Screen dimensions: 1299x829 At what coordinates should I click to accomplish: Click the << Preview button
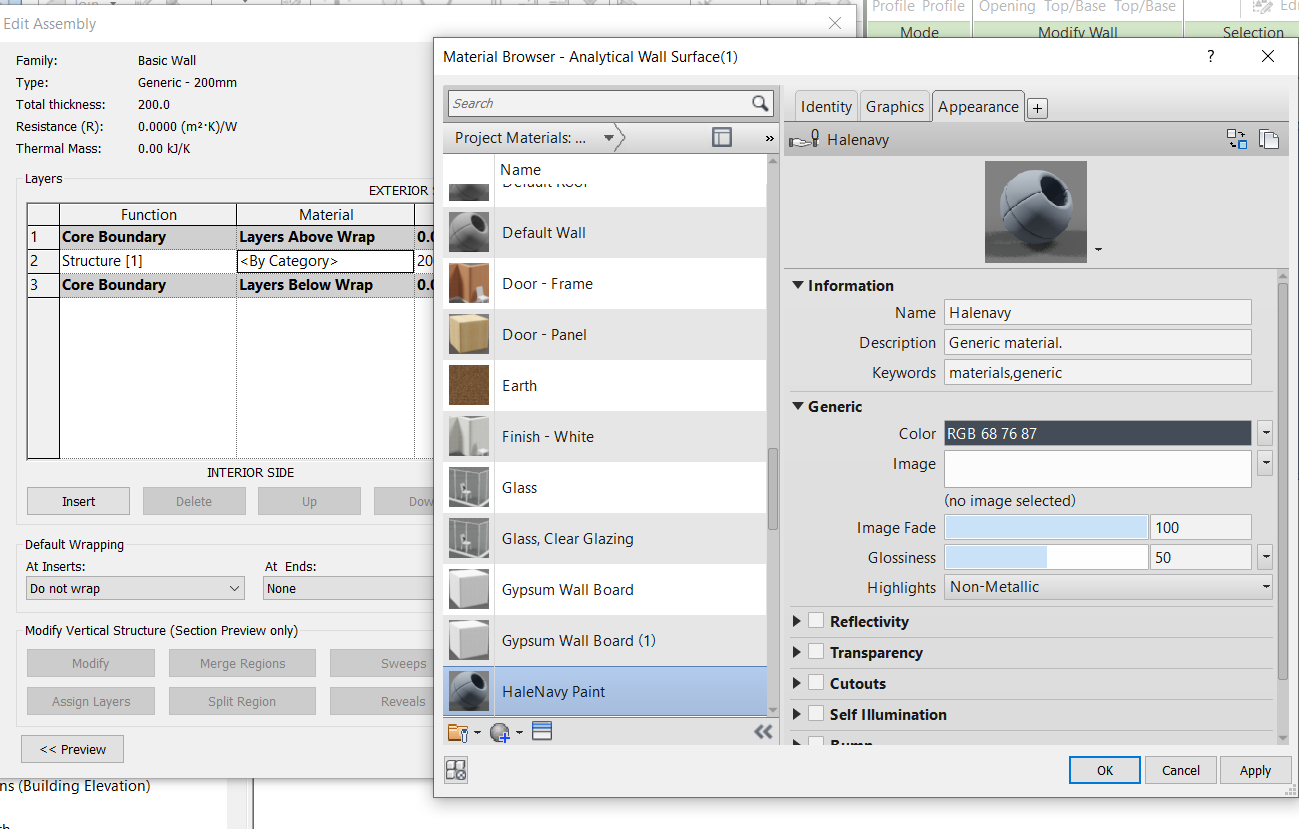(x=72, y=749)
